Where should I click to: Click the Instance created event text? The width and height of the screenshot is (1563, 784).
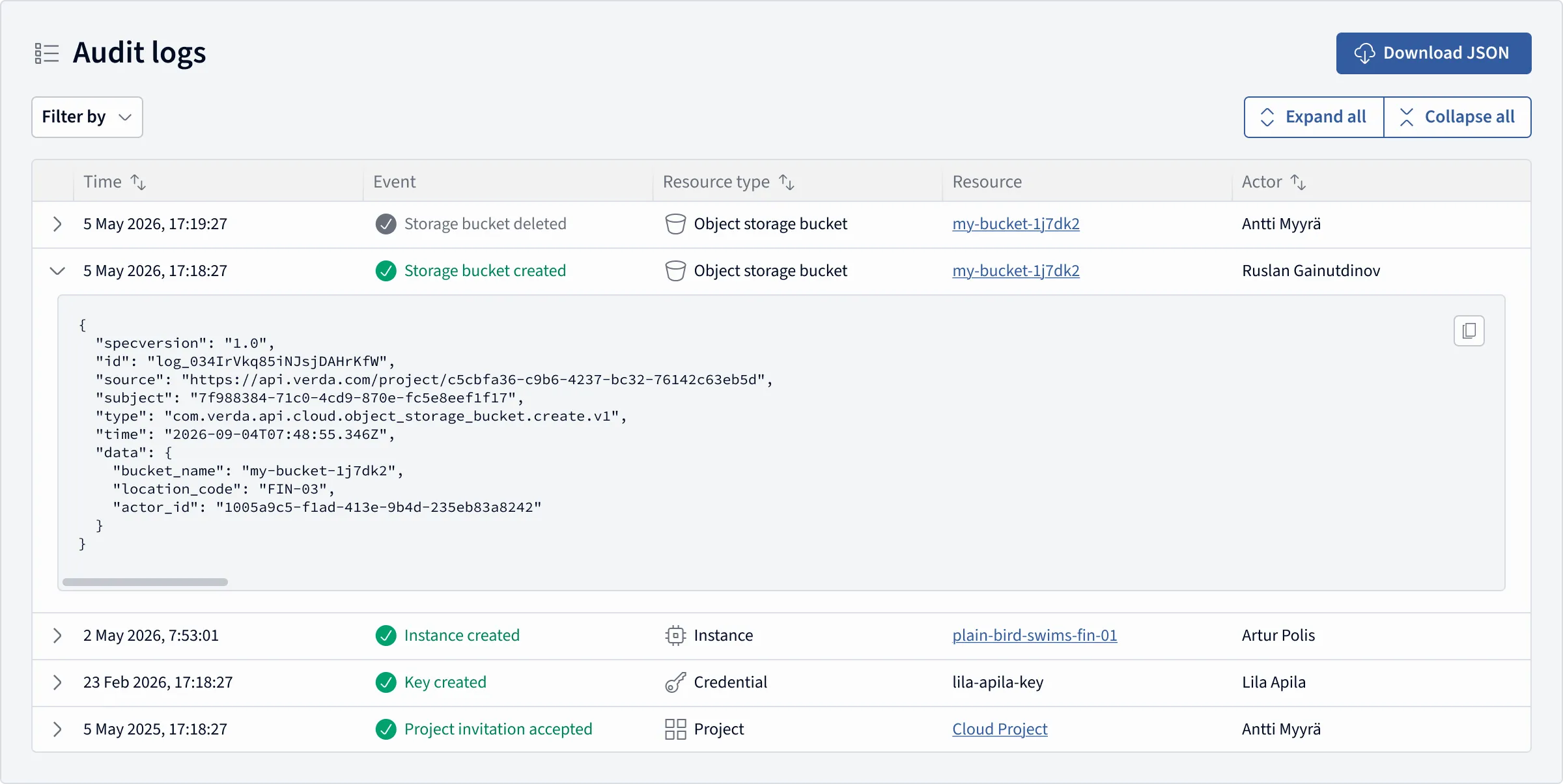click(462, 636)
